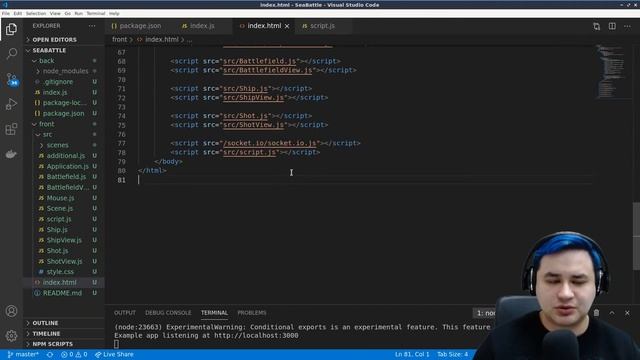
Task: Kill terminal with the trash icon
Action: pos(596,313)
